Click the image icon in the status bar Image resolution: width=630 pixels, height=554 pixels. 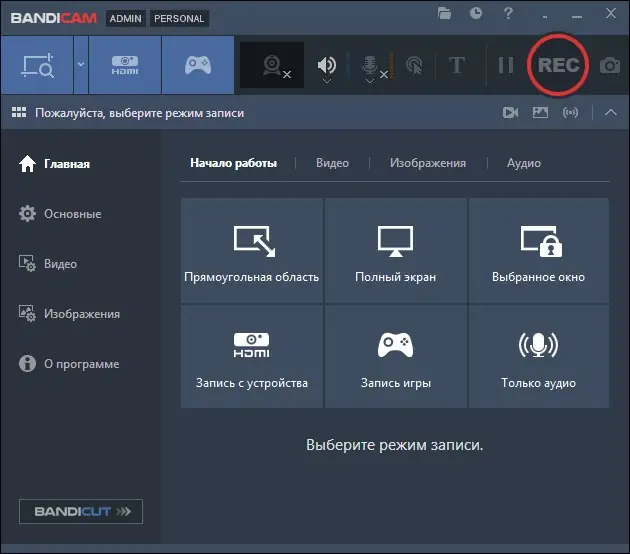[x=540, y=112]
